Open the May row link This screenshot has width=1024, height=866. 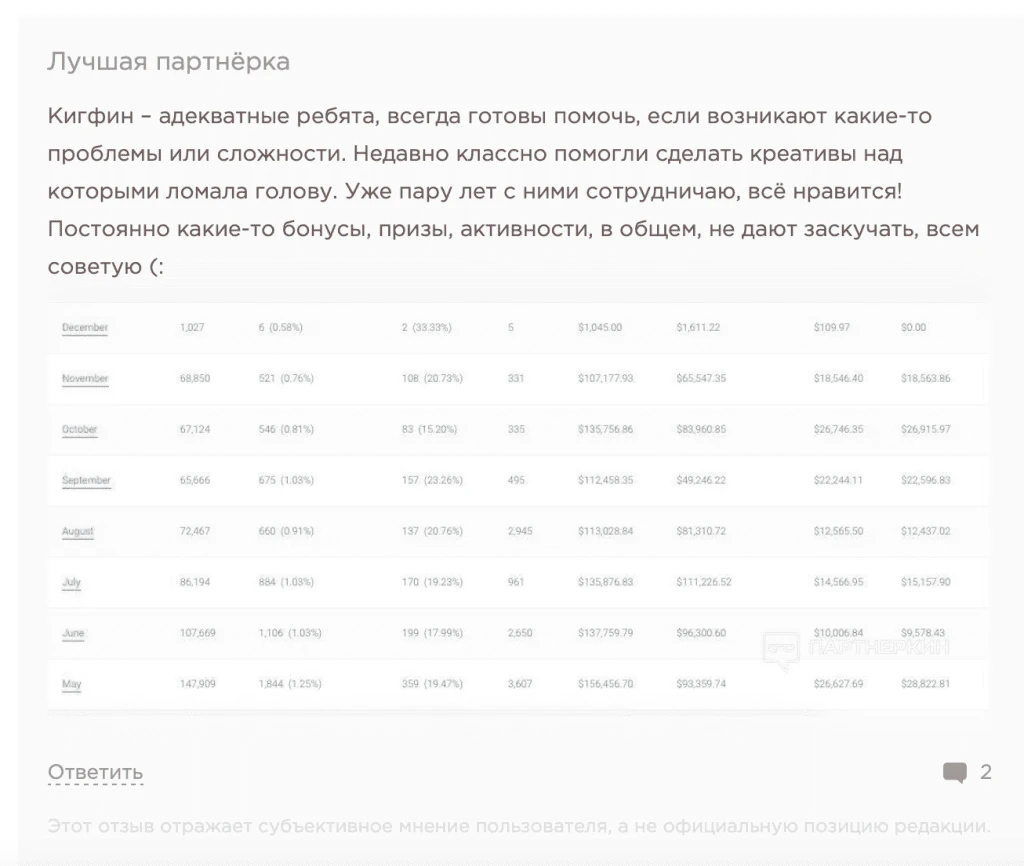[71, 684]
